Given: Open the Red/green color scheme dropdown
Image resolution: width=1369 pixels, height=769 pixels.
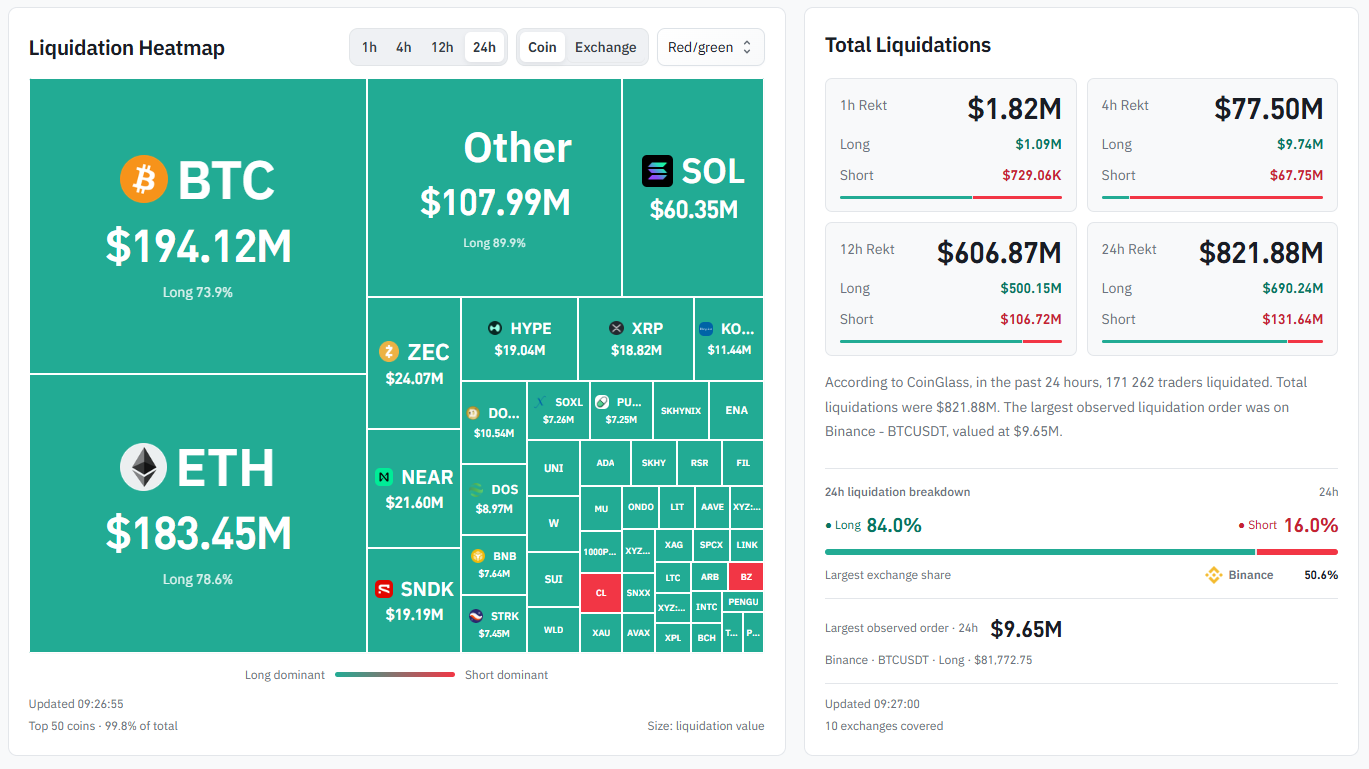Looking at the screenshot, I should coord(710,47).
